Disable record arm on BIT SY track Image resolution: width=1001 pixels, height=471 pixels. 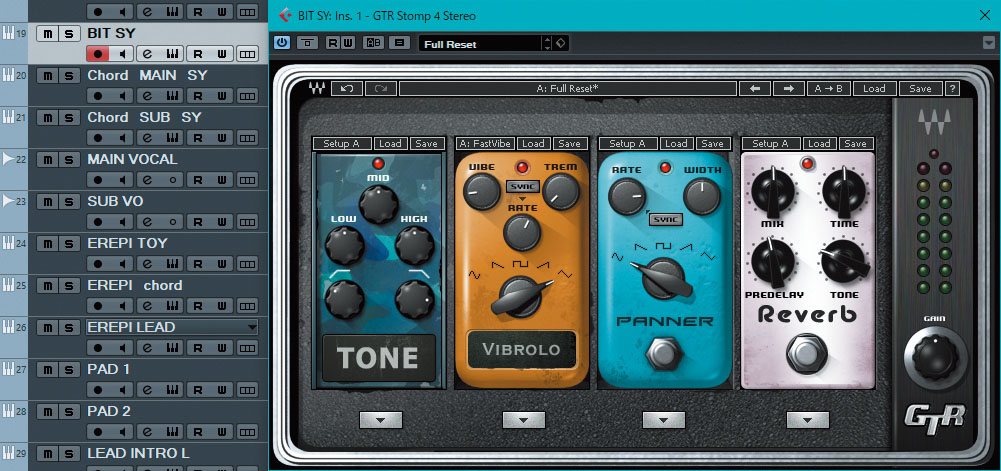98,54
